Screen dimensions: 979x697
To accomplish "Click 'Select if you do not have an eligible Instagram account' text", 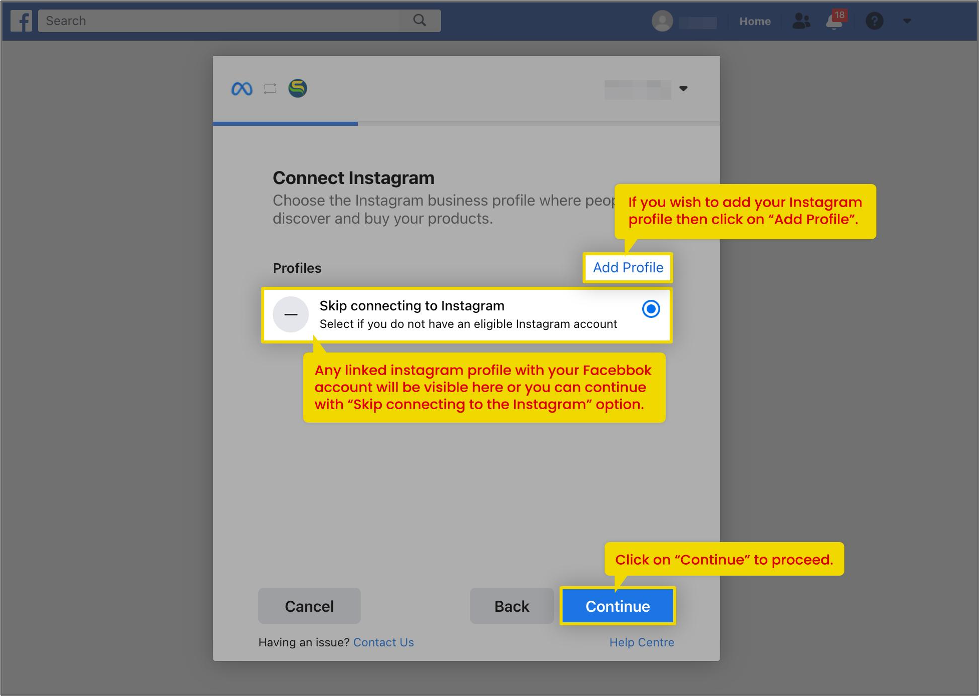I will tap(468, 324).
